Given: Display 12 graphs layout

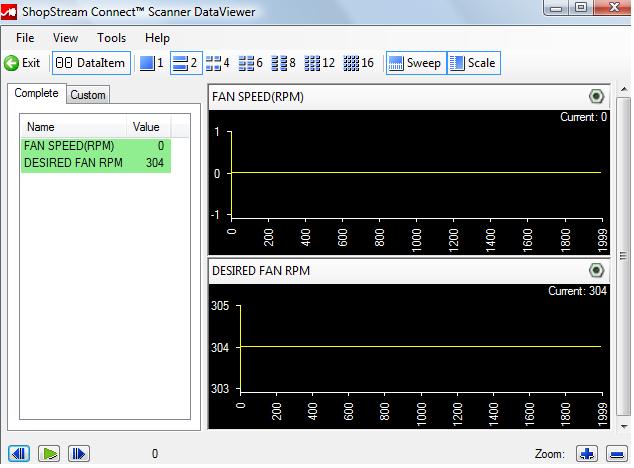Looking at the screenshot, I should [319, 63].
